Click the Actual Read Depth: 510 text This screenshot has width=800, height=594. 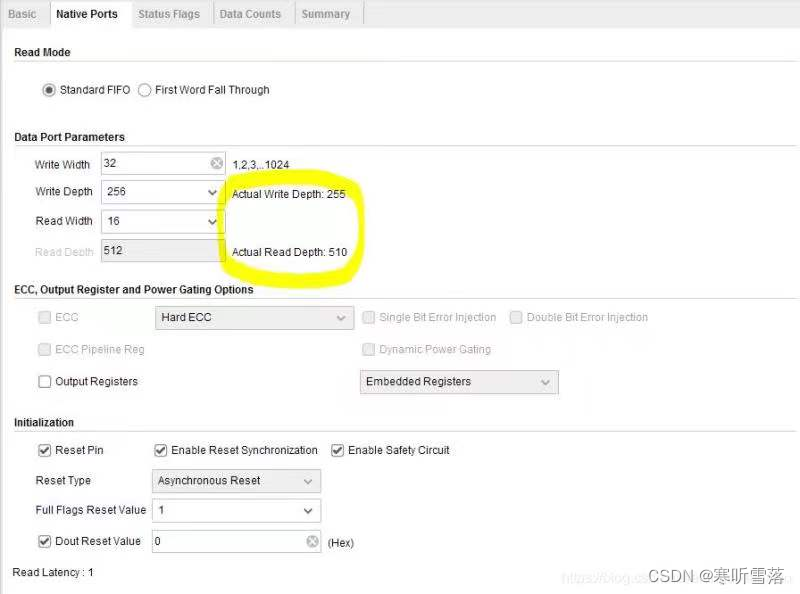(x=289, y=252)
